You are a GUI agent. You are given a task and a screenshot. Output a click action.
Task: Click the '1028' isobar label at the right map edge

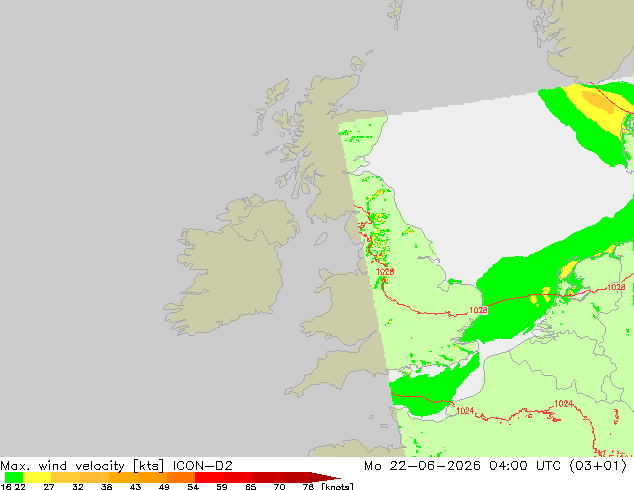point(616,287)
